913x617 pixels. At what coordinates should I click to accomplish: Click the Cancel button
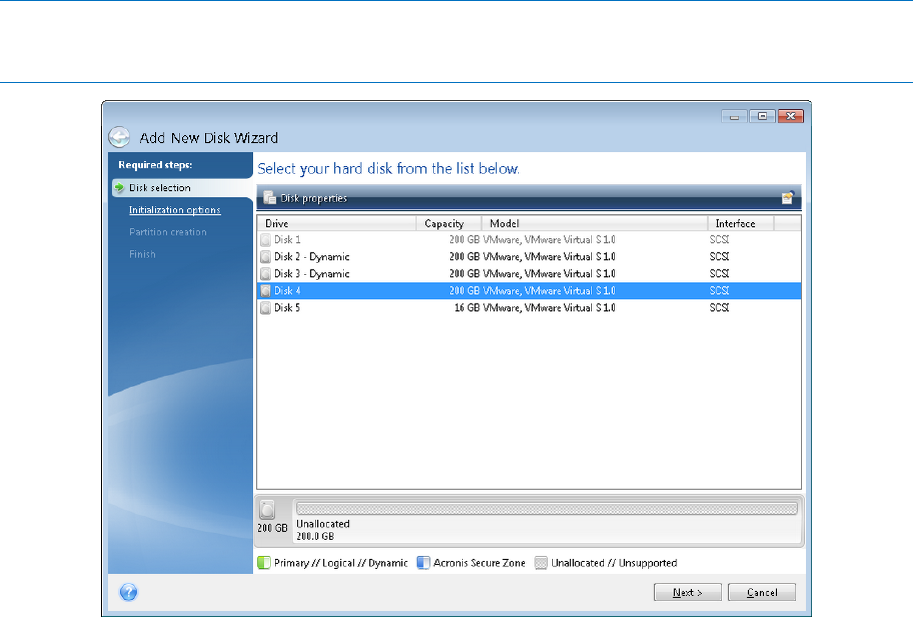762,593
